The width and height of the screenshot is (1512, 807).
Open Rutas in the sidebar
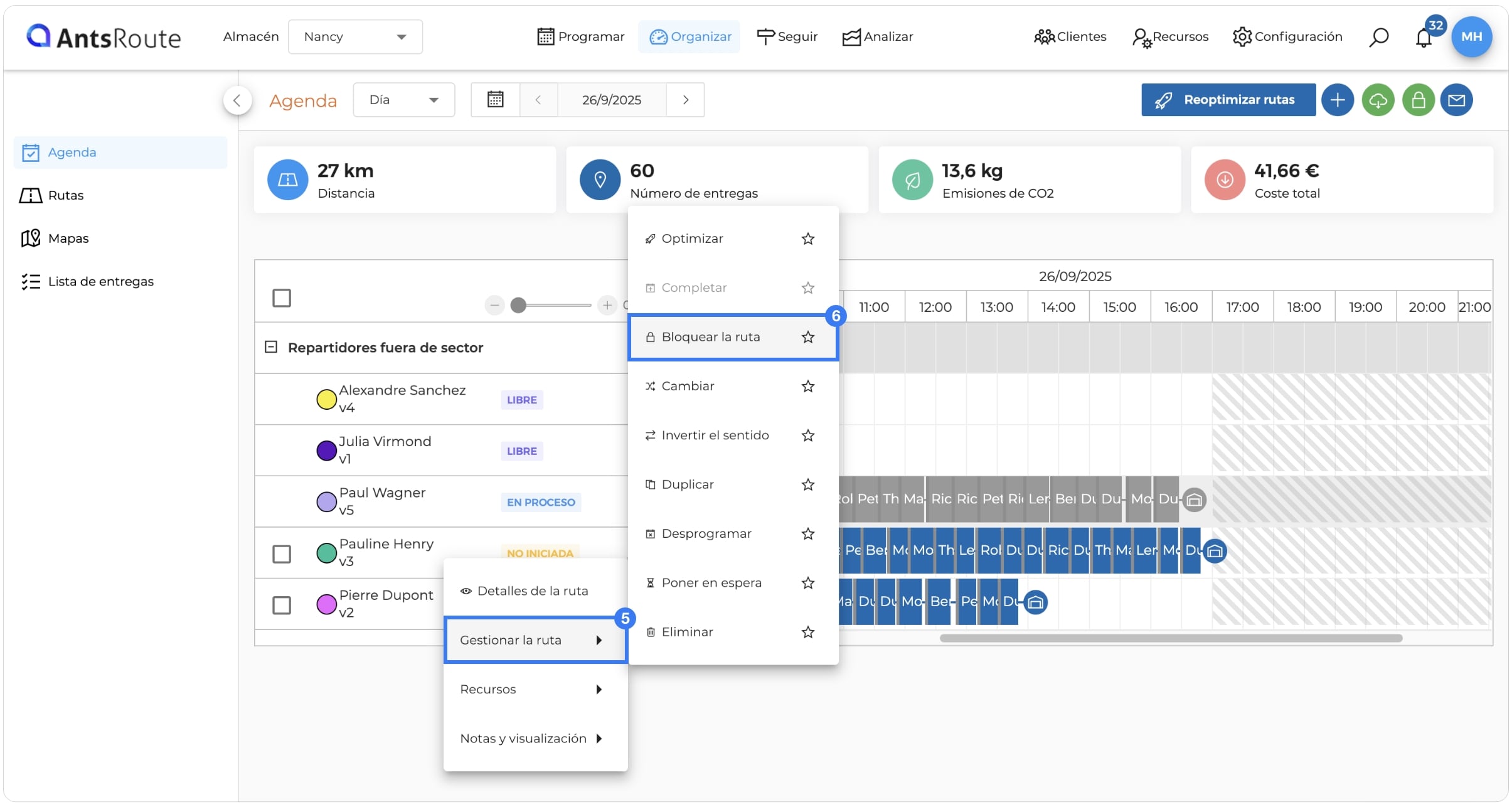coord(120,196)
